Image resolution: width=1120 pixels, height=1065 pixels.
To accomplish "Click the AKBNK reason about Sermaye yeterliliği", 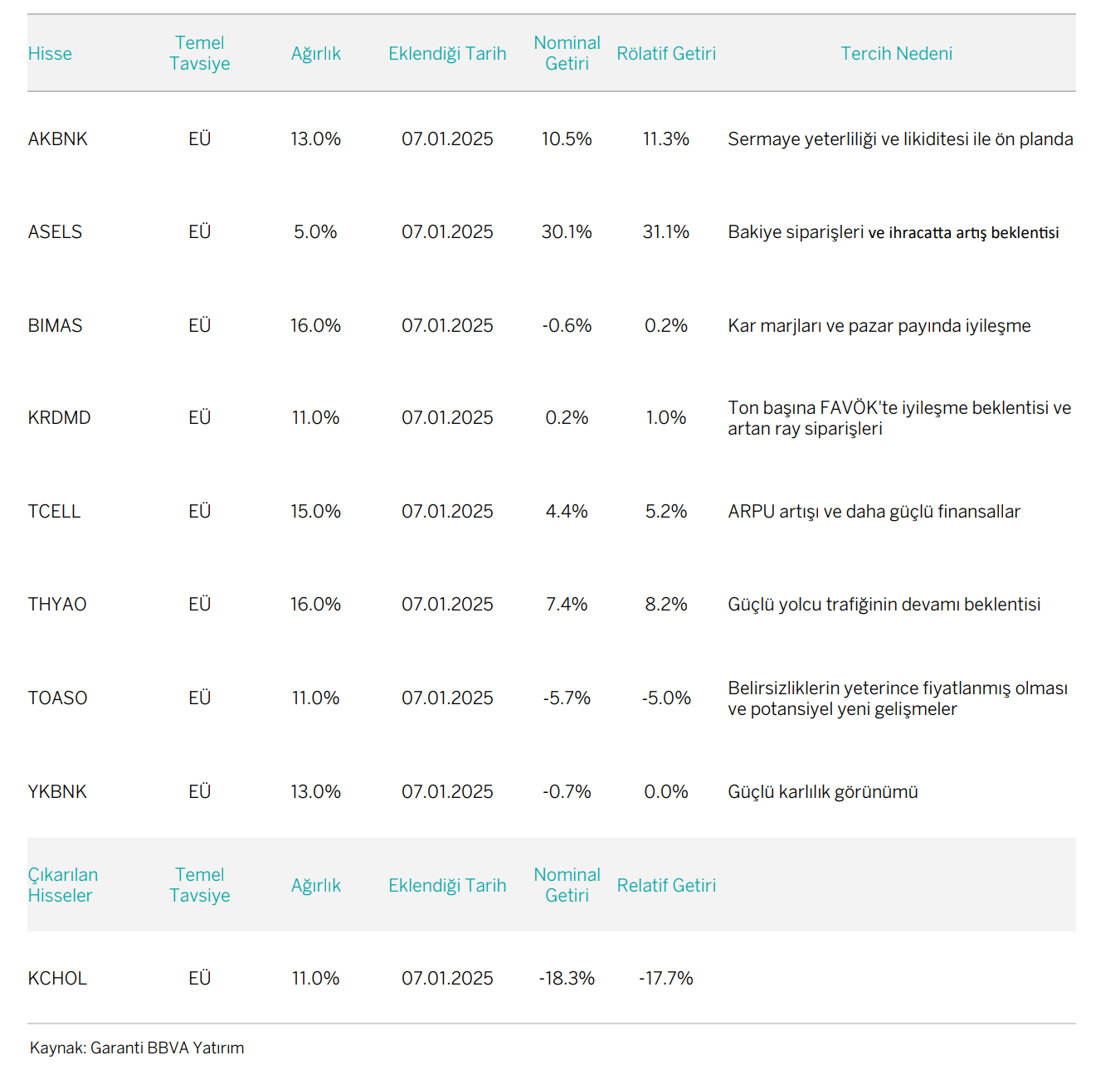I will pos(900,139).
